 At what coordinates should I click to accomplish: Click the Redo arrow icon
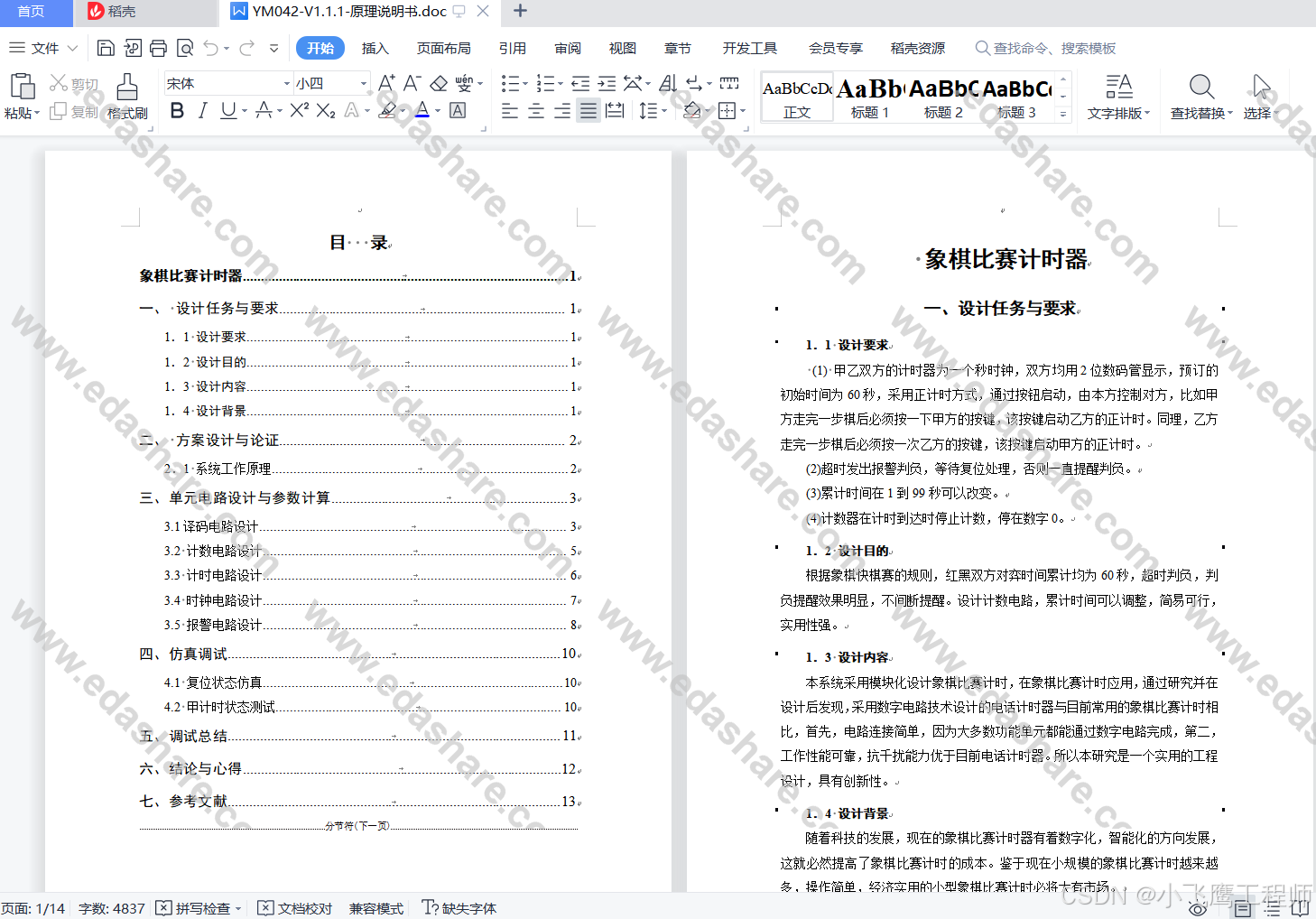tap(246, 48)
